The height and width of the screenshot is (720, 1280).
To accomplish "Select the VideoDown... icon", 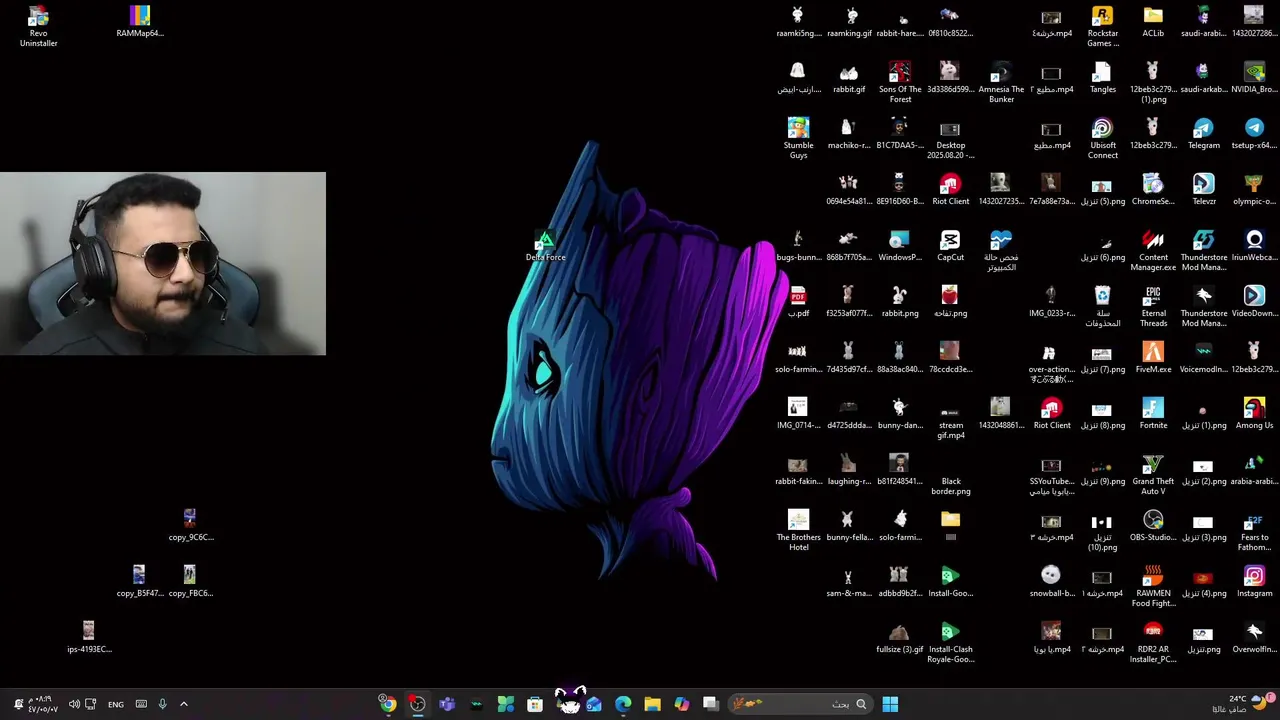I will 1254,301.
